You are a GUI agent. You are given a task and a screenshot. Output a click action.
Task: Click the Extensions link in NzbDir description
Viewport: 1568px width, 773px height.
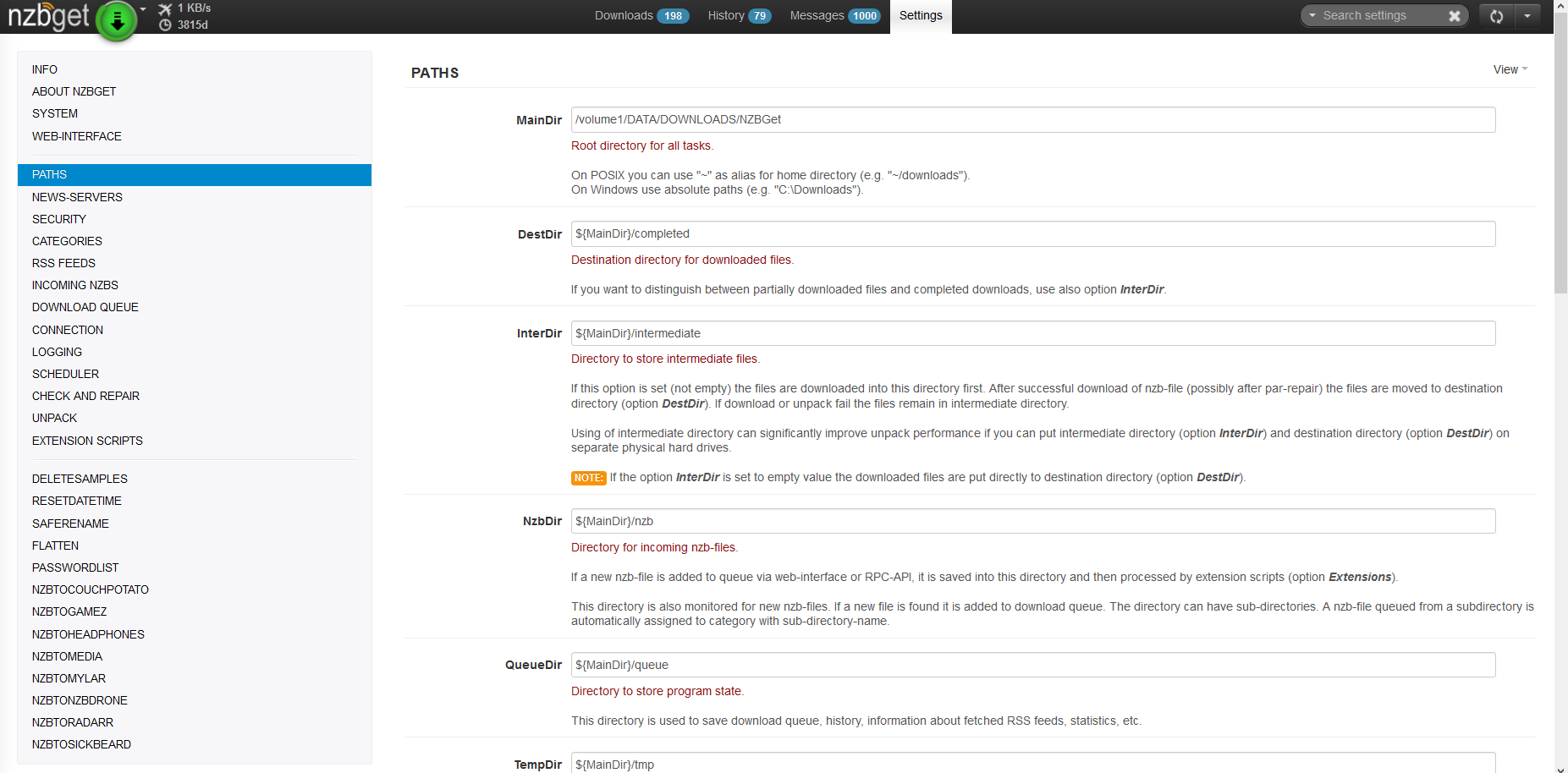coord(1360,577)
